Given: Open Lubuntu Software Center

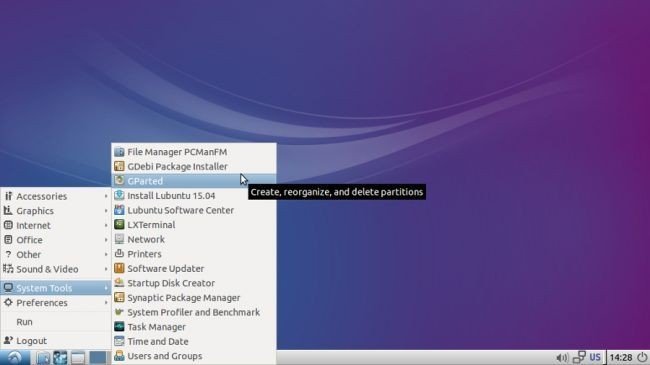Looking at the screenshot, I should (194, 210).
